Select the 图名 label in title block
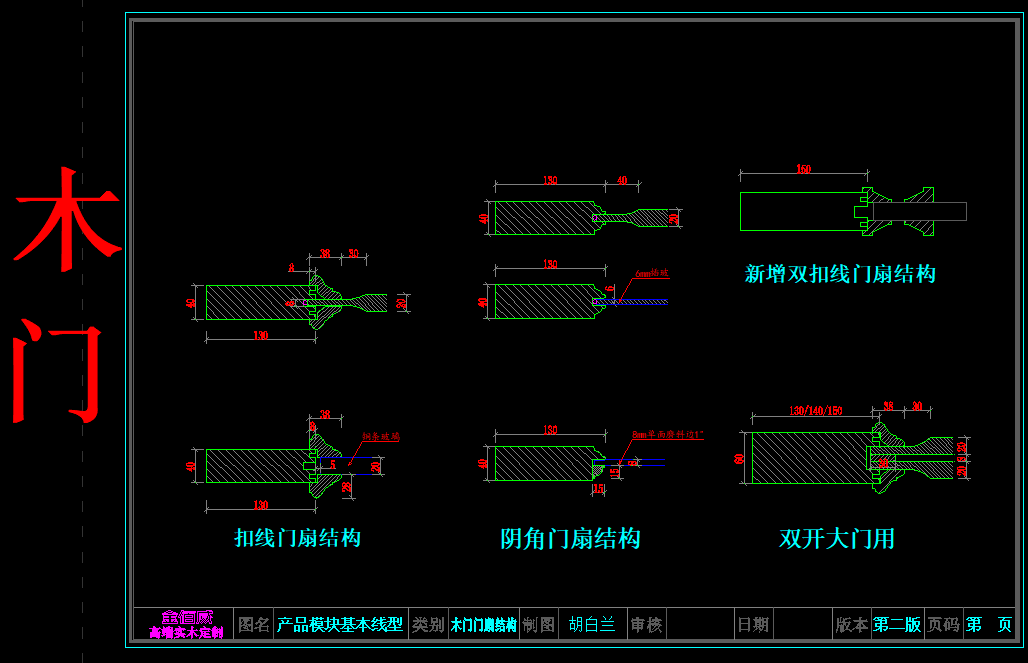This screenshot has height=663, width=1028. point(254,625)
